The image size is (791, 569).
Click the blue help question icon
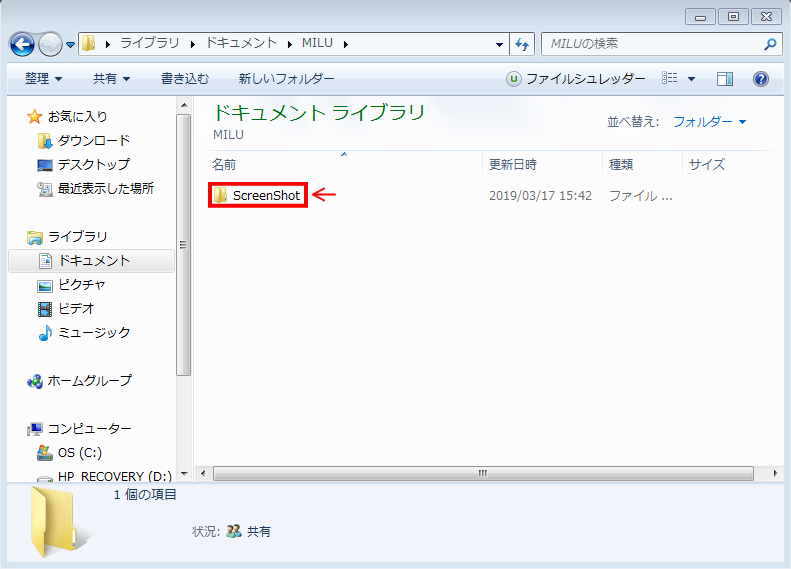pos(760,79)
